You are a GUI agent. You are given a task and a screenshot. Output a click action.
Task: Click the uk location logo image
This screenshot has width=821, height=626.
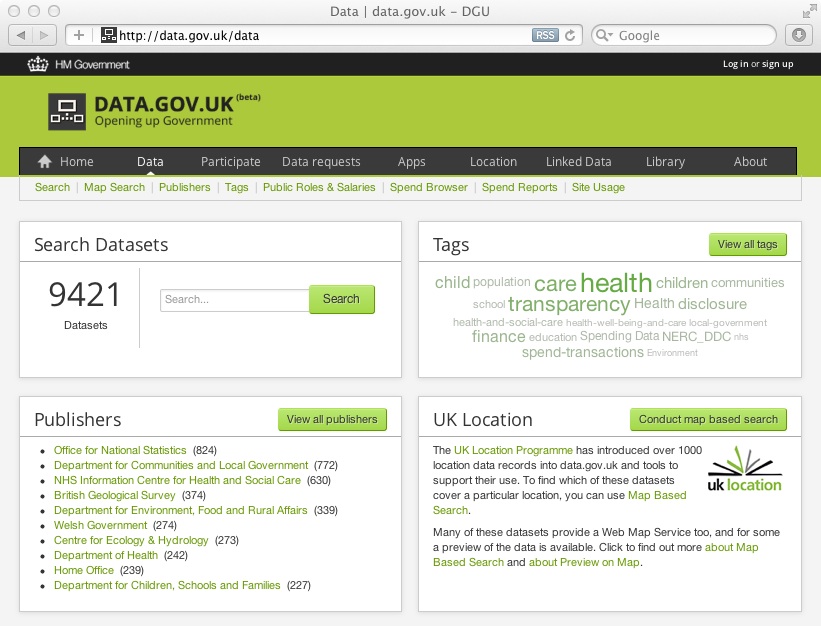(744, 470)
